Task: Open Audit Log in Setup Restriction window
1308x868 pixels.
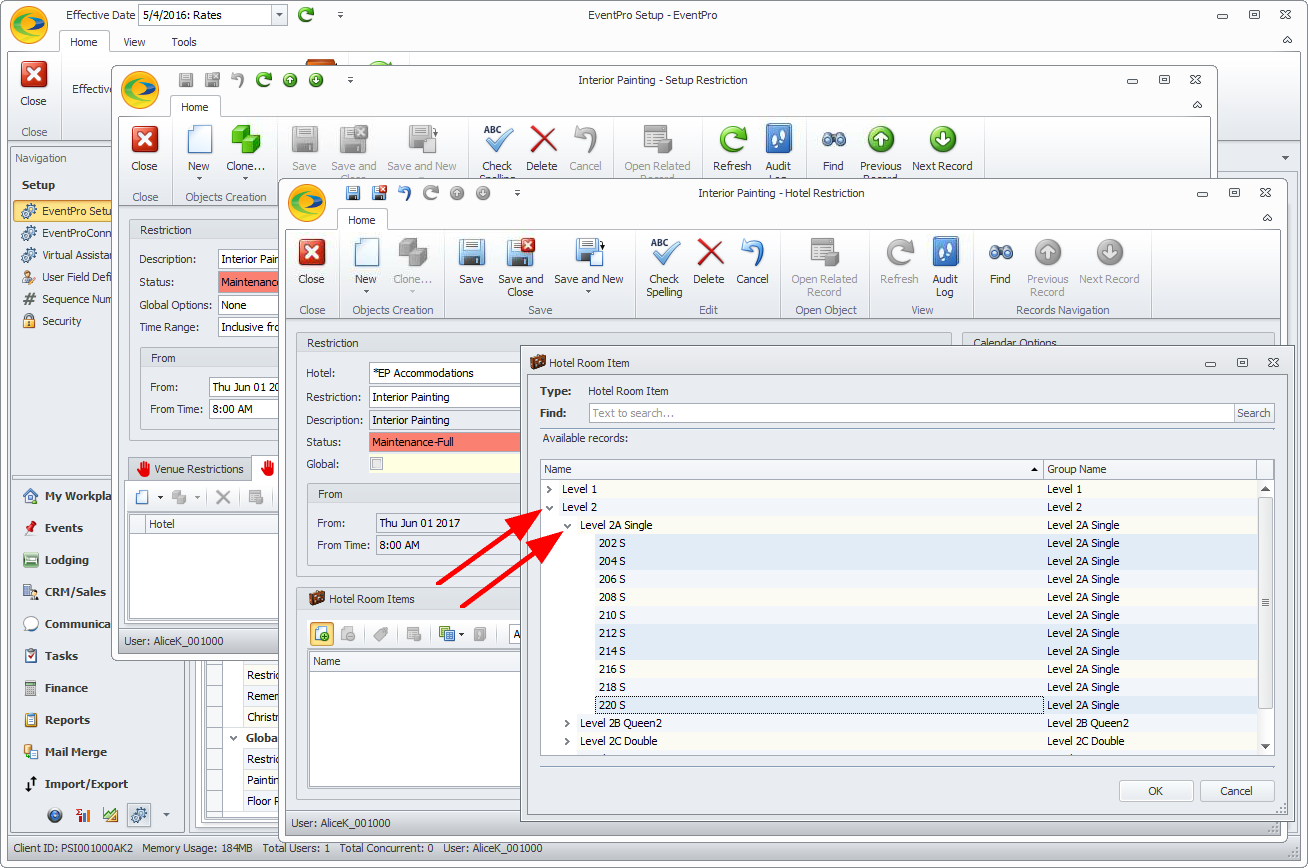Action: (x=778, y=154)
